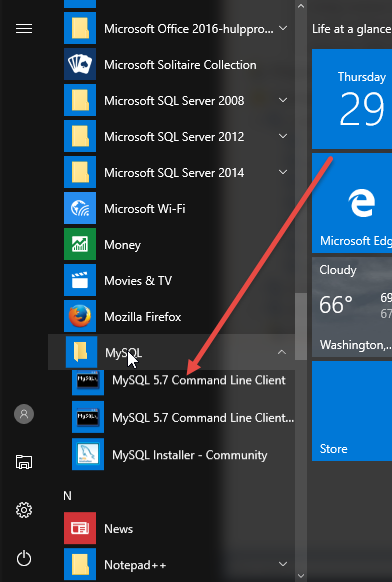Click the SQL Server 2014 folder icon
Image resolution: width=392 pixels, height=582 pixels.
80,172
